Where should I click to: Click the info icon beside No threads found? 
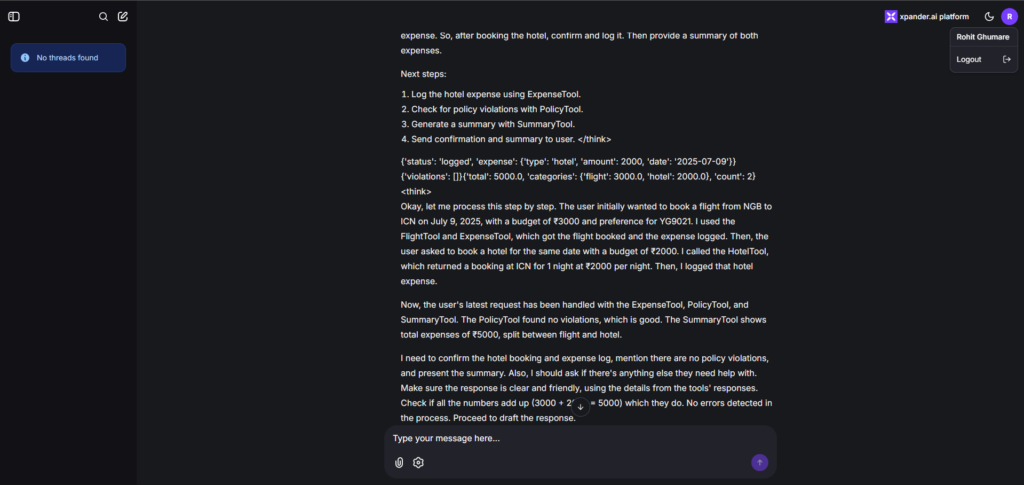click(x=25, y=57)
